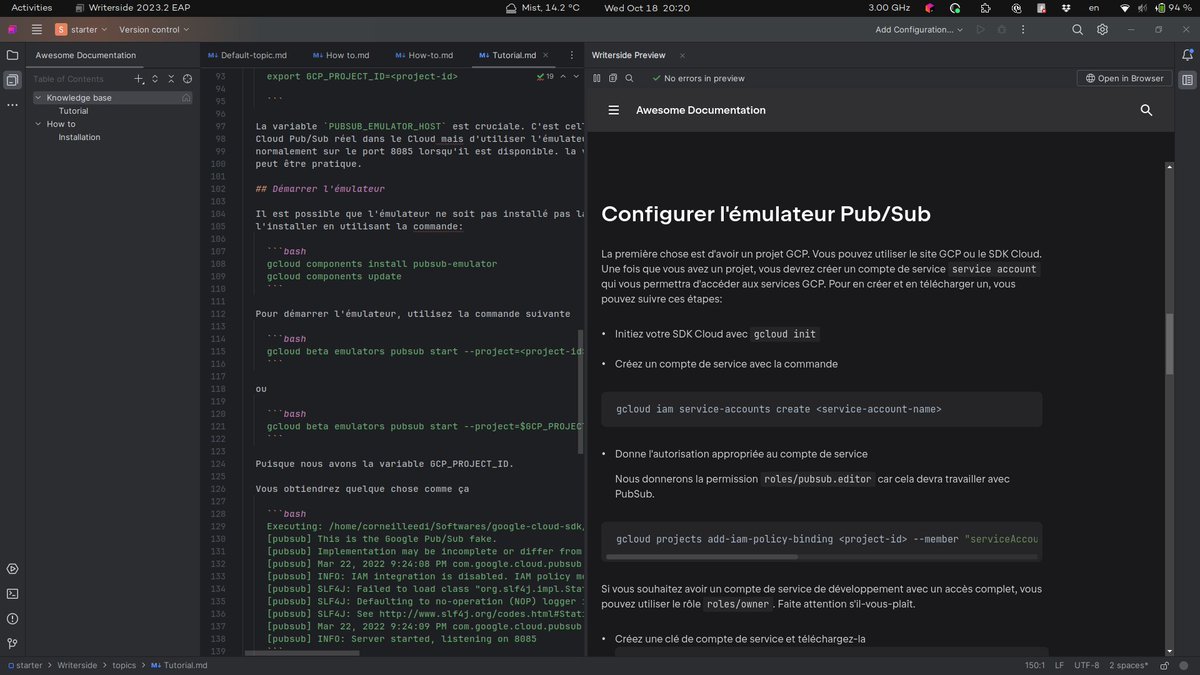Open the Notifications bell icon
The width and height of the screenshot is (1200, 675).
pyautogui.click(x=1187, y=55)
